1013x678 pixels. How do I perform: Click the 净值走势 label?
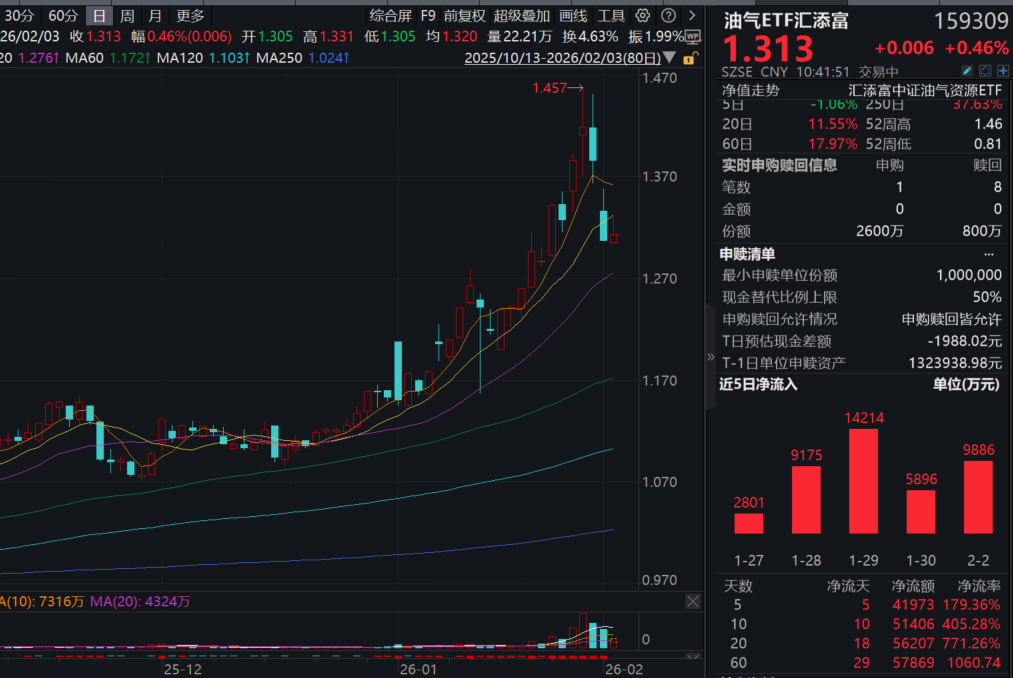coord(751,90)
